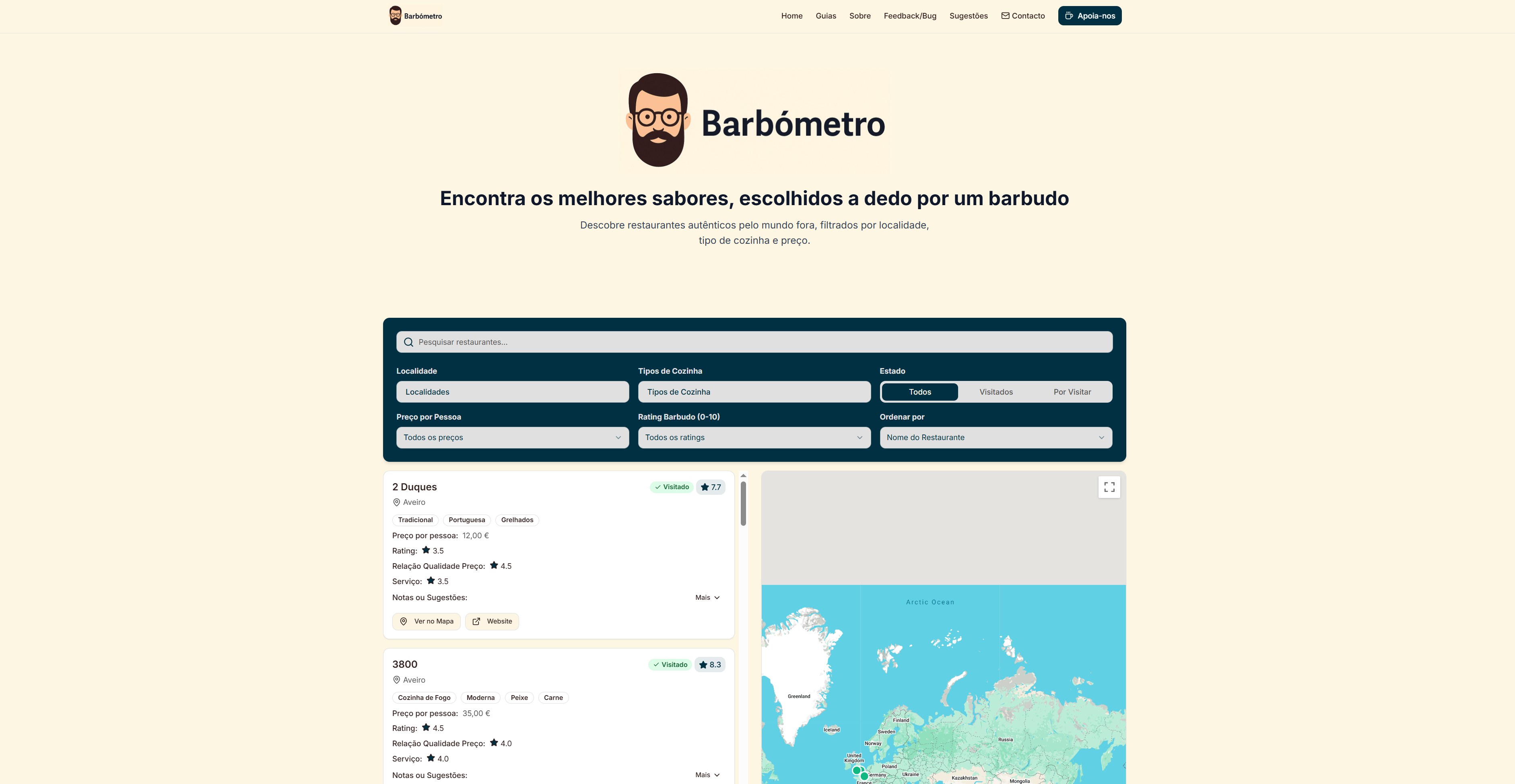Click the 7.7 star rating badge
Screen dimensions: 1515x784
click(x=711, y=487)
